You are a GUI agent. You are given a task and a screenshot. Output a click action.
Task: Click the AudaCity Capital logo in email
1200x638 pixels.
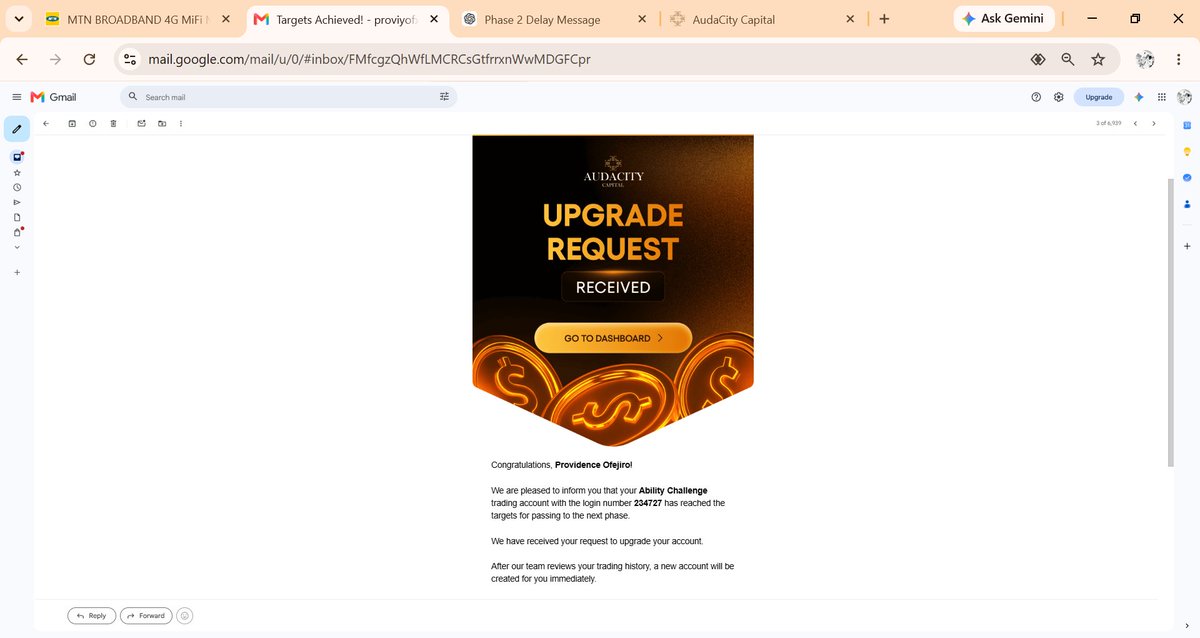614,171
